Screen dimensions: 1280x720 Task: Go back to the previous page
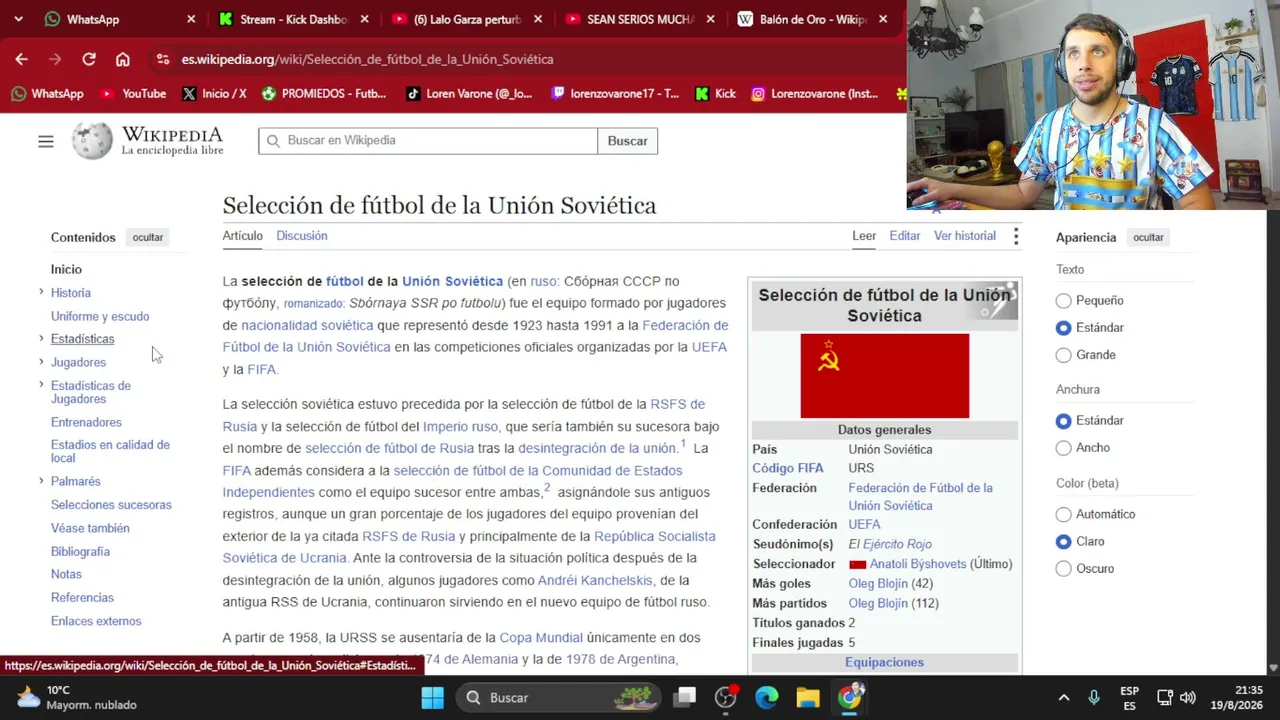(21, 59)
